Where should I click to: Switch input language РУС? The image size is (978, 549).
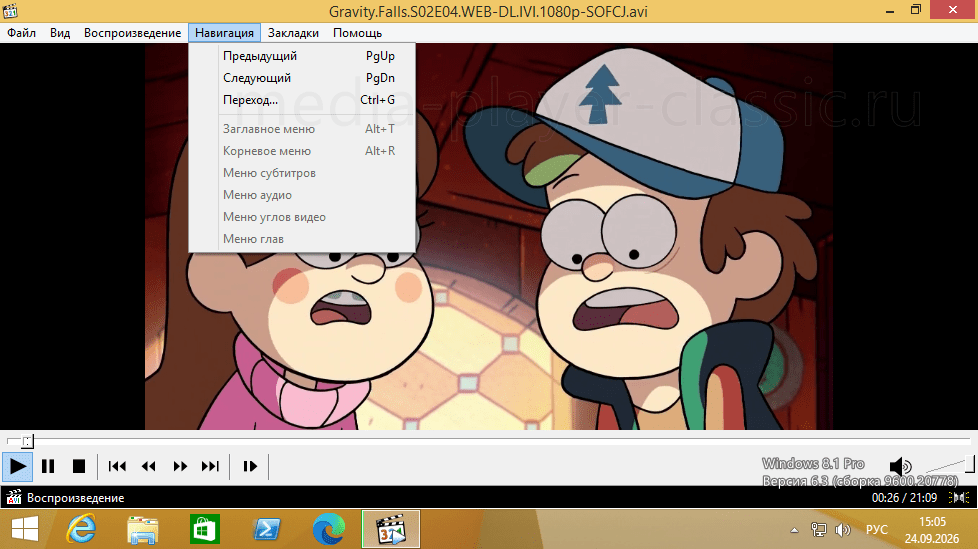876,530
